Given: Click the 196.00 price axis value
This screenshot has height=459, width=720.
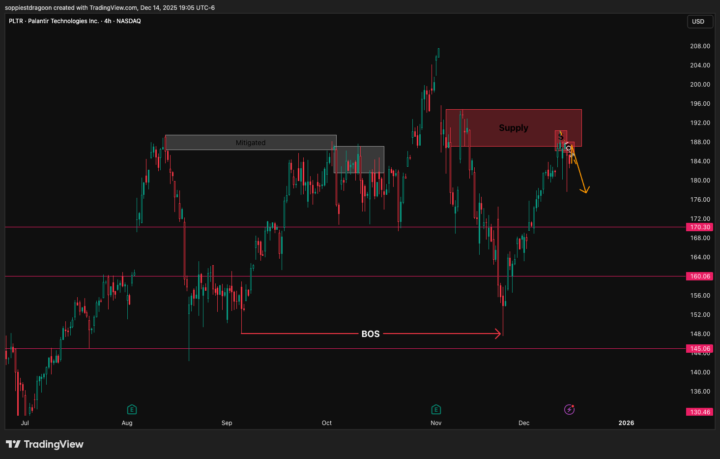Looking at the screenshot, I should click(700, 104).
